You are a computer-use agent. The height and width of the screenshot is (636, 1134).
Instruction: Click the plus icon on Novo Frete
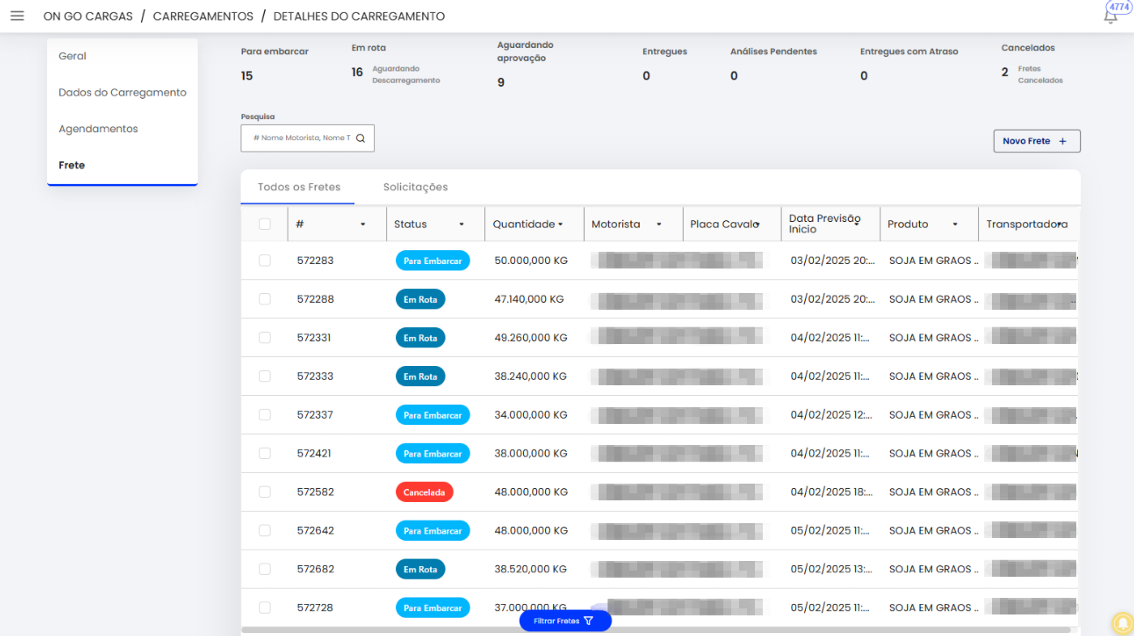1062,141
